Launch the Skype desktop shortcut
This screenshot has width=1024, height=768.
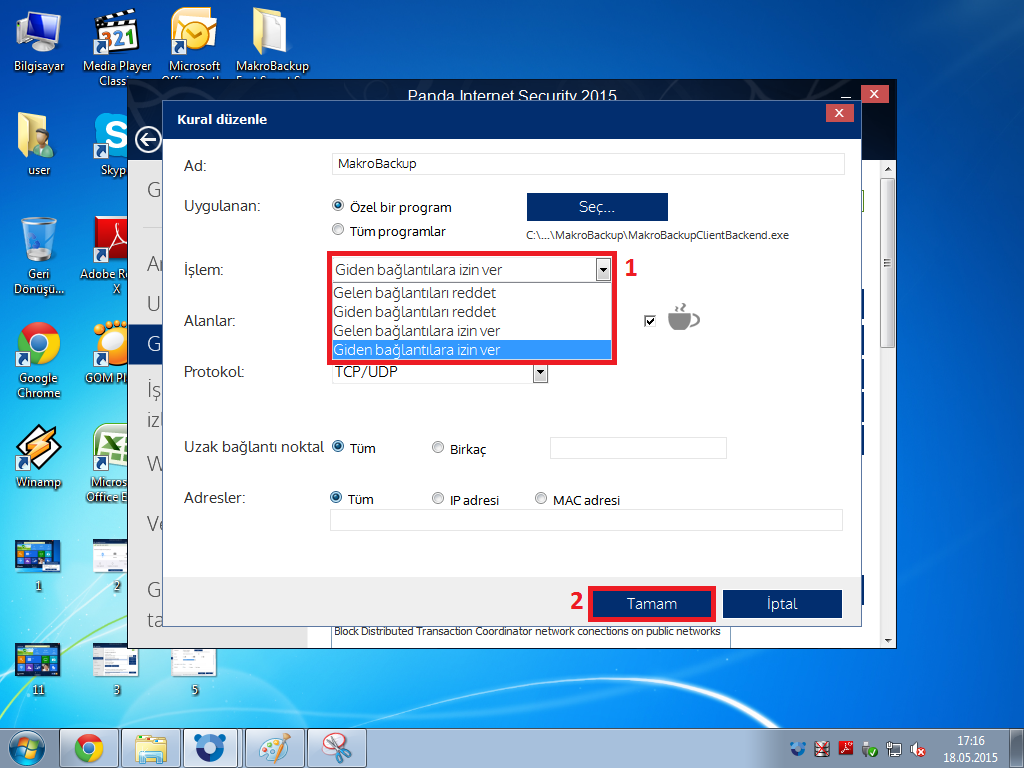pos(112,144)
